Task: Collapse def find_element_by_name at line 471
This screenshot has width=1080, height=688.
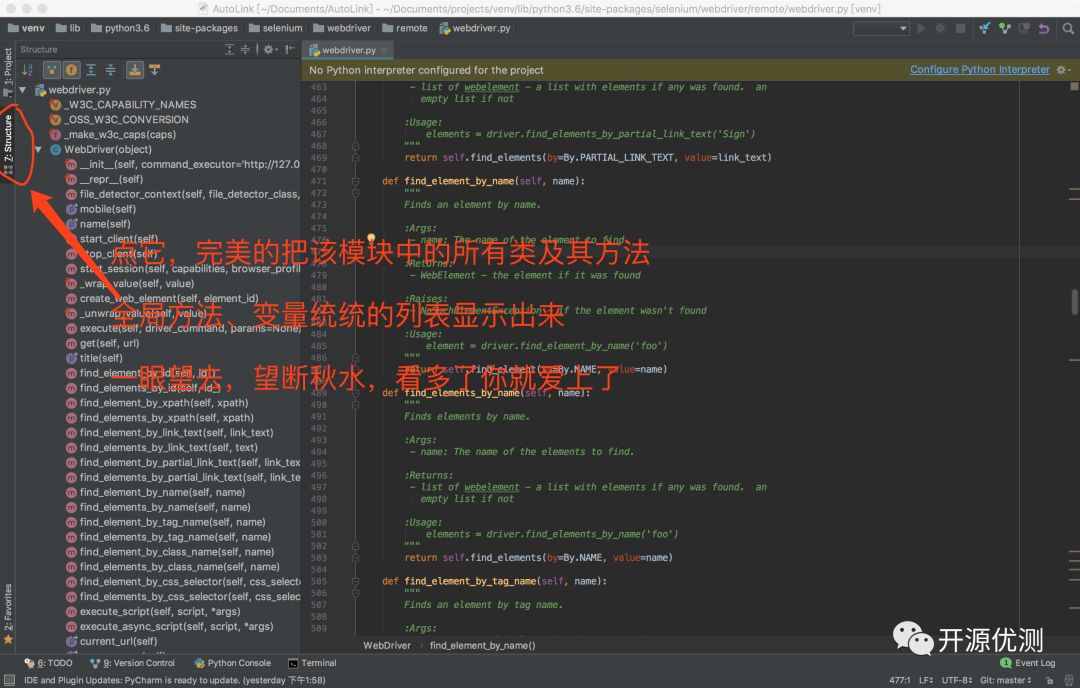Action: coord(355,181)
